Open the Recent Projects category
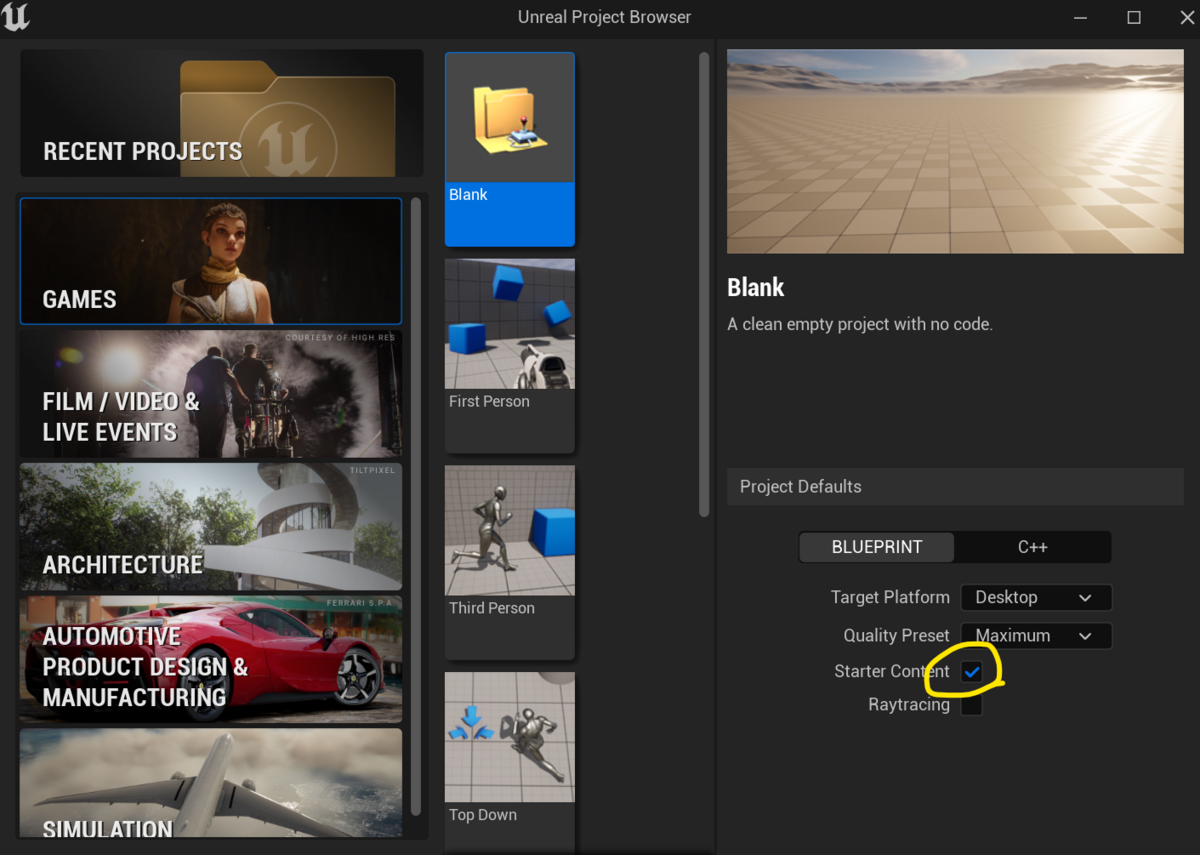Image resolution: width=1200 pixels, height=855 pixels. [x=221, y=114]
